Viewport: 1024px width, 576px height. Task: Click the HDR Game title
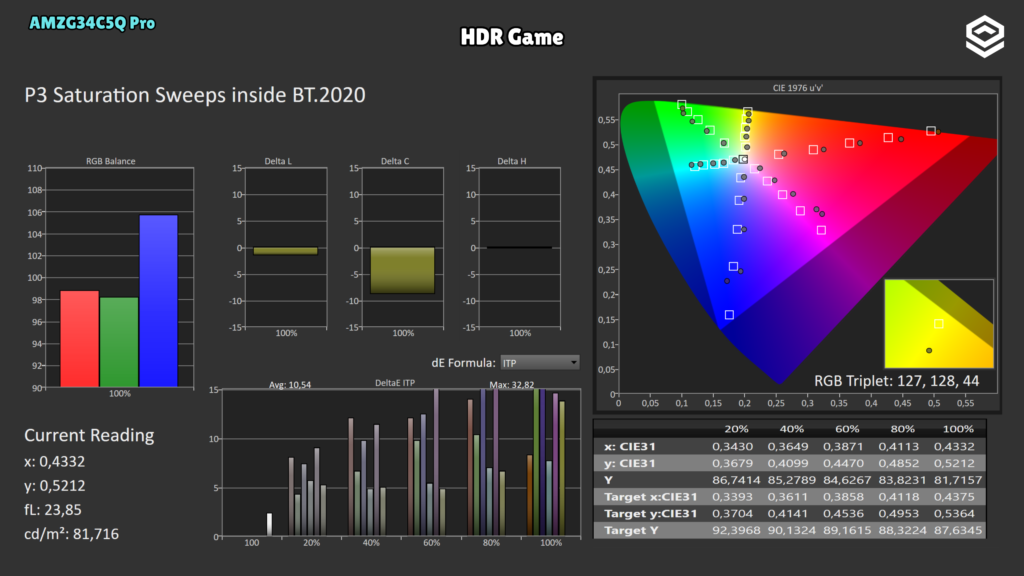pos(512,37)
